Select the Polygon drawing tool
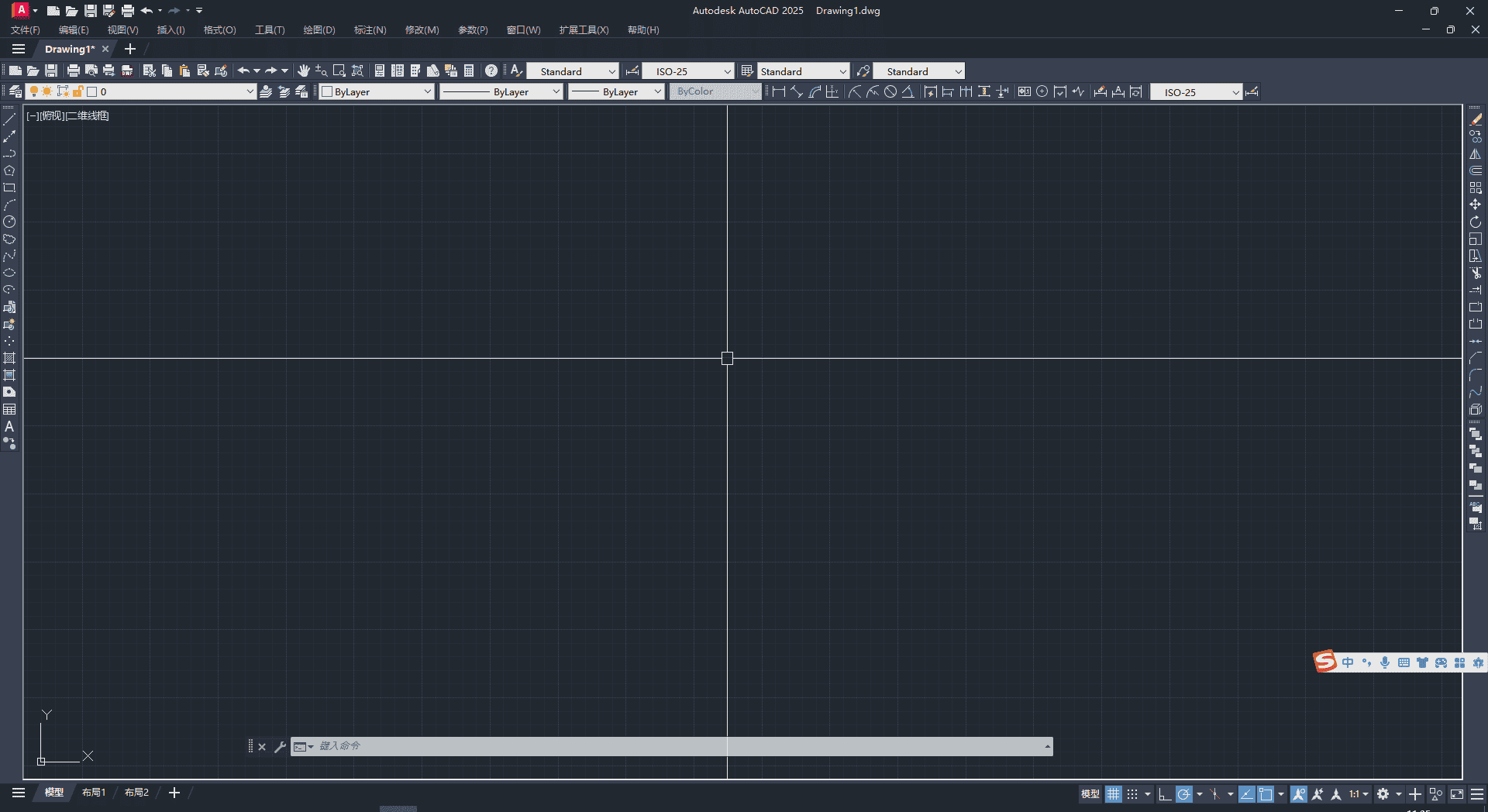Viewport: 1488px width, 812px height. click(x=10, y=170)
